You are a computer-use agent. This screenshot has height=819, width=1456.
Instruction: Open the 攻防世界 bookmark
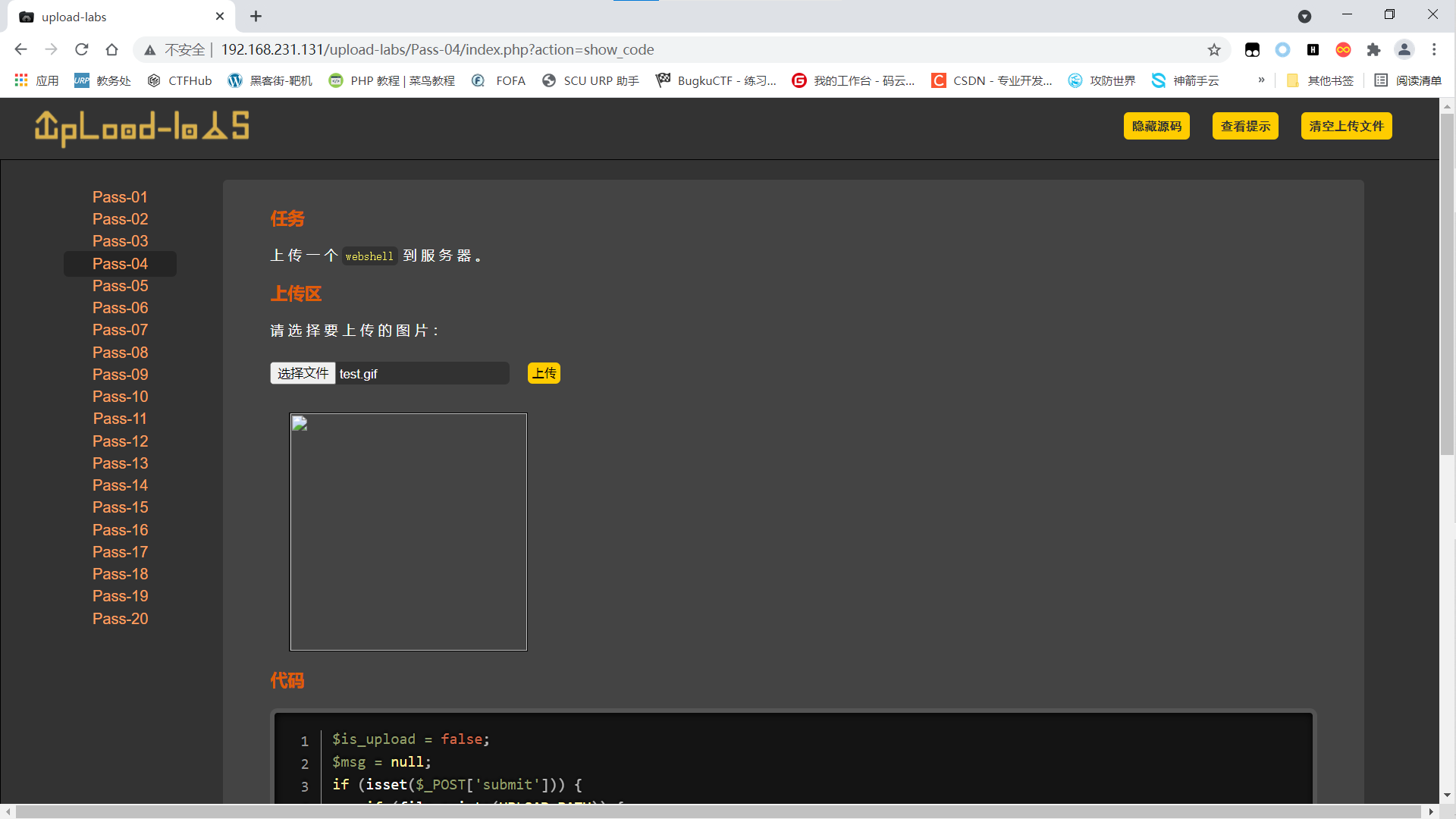[1102, 80]
